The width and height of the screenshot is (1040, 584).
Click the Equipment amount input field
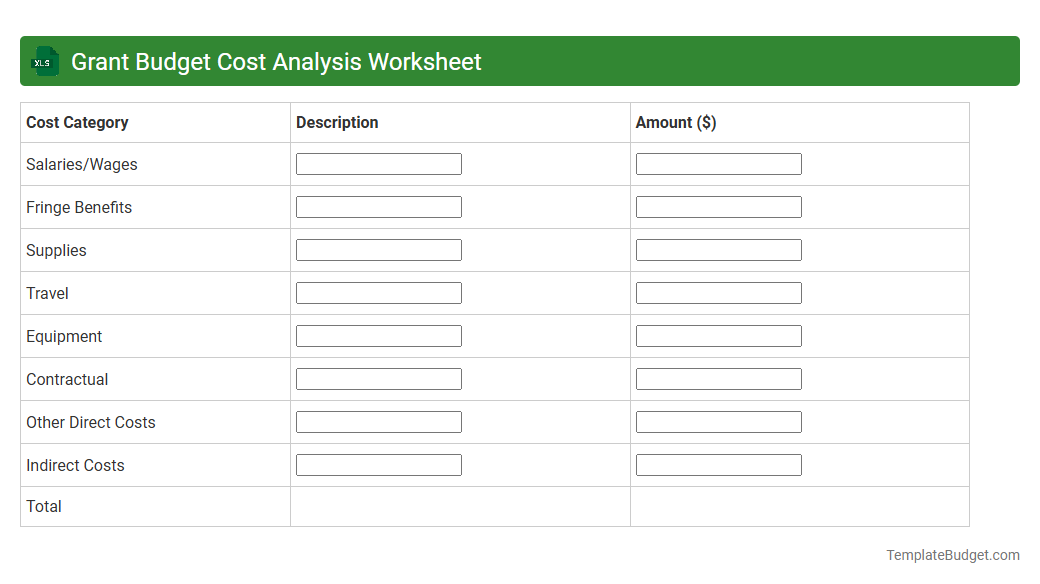[718, 335]
